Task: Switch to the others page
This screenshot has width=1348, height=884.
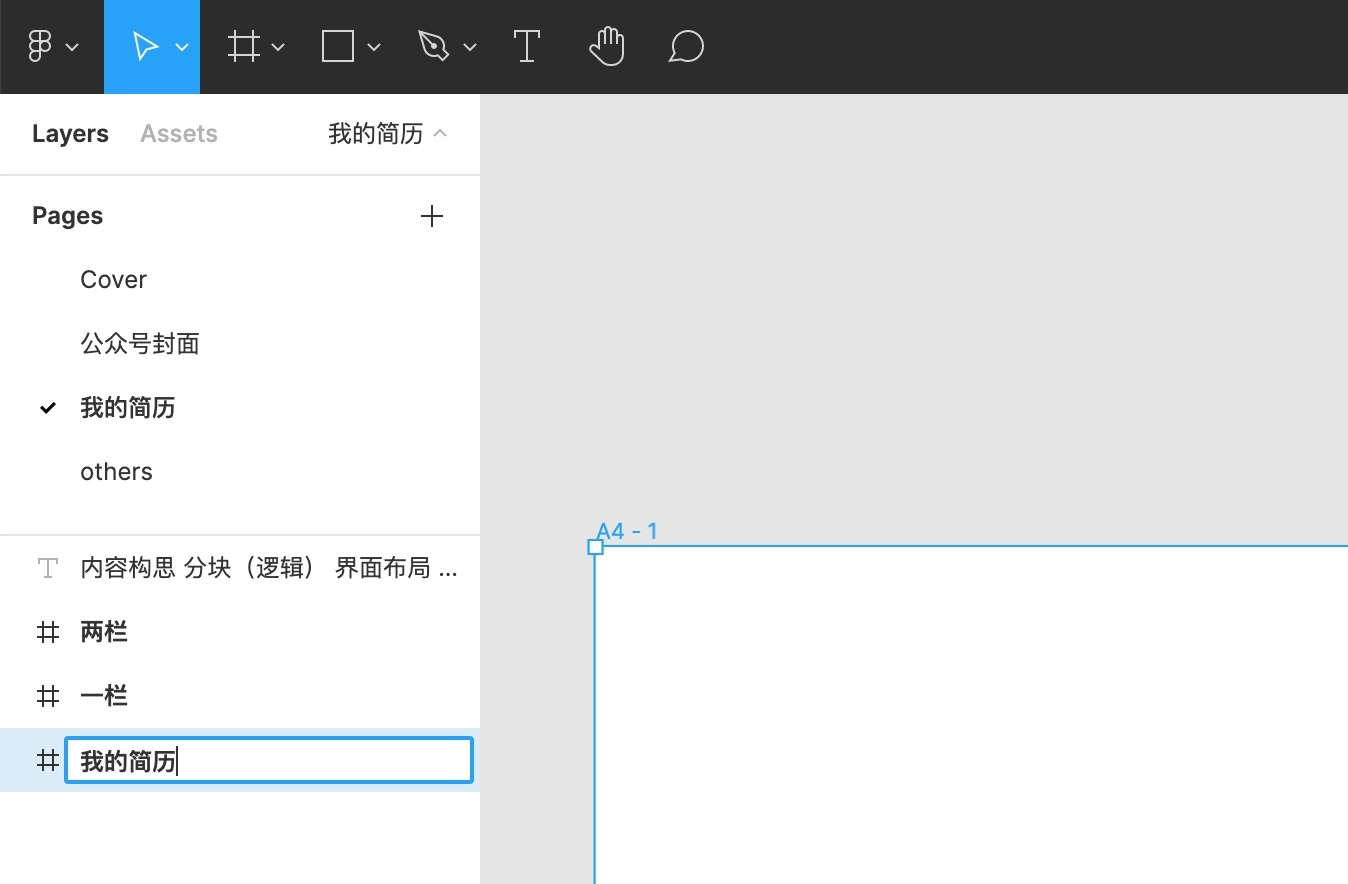Action: click(x=116, y=471)
